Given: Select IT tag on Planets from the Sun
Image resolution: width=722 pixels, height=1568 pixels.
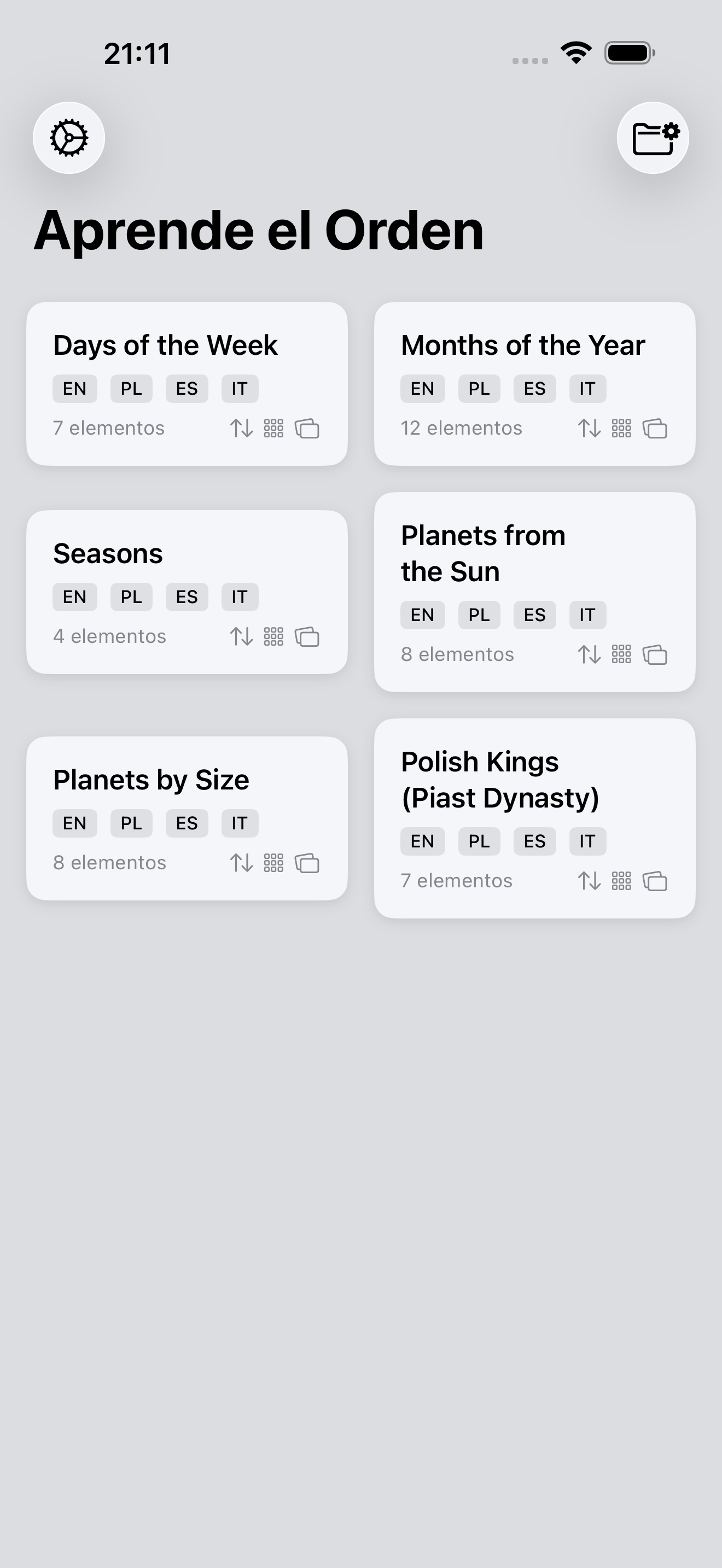Looking at the screenshot, I should coord(587,616).
